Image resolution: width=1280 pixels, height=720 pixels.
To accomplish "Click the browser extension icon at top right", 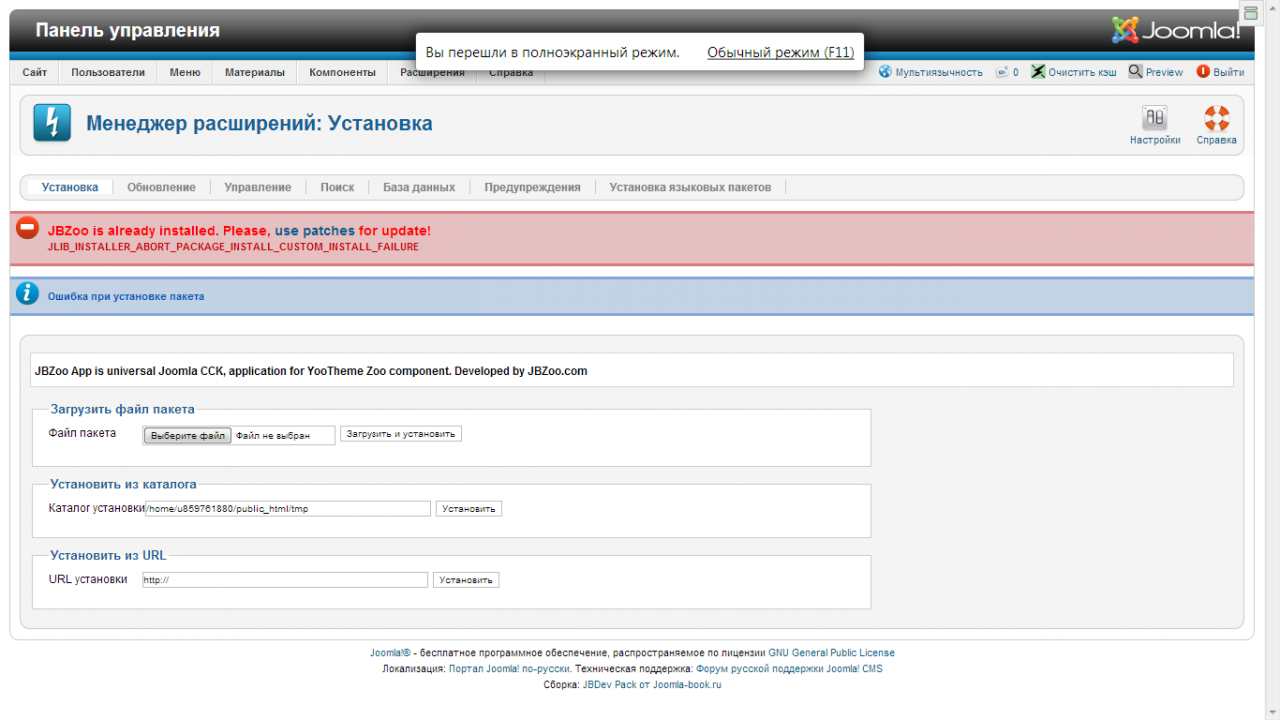I will (1250, 13).
